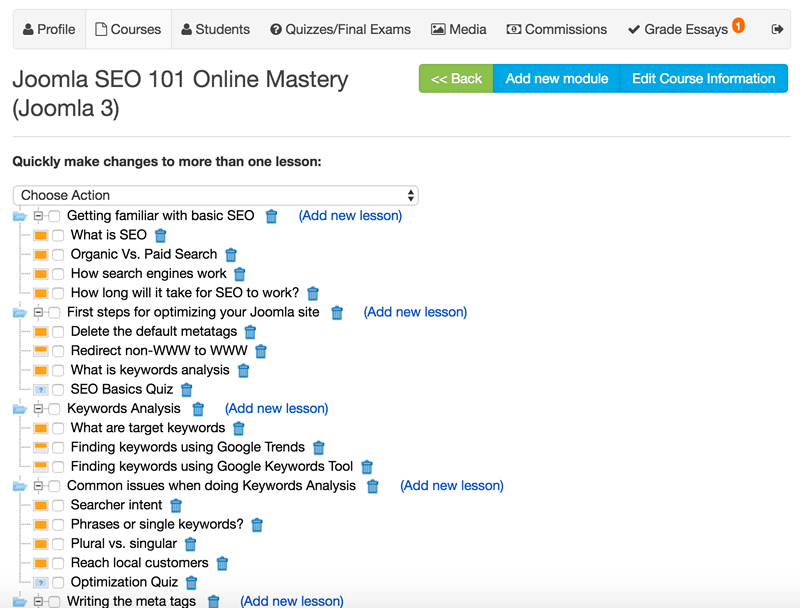Collapse the 'Getting familiar with basic SEO' module
This screenshot has width=800, height=608.
click(38, 216)
